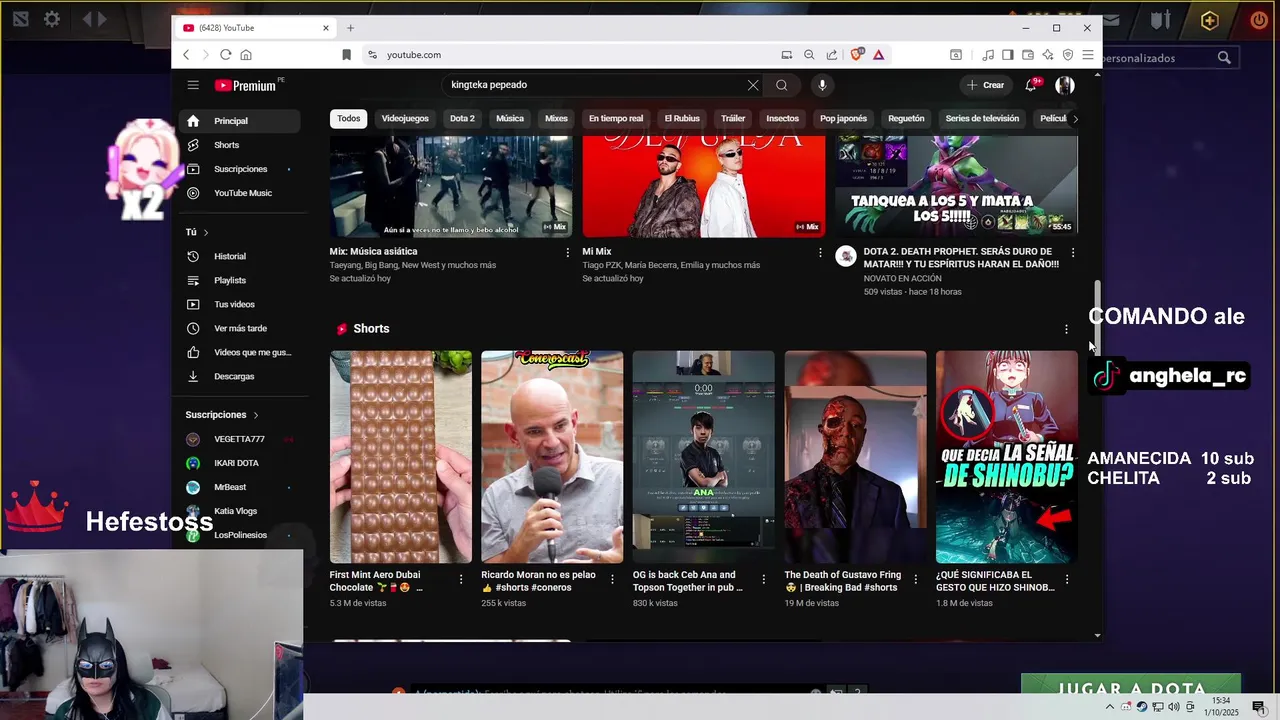The height and width of the screenshot is (720, 1280).
Task: Select the Todos filter chip
Action: click(x=349, y=118)
